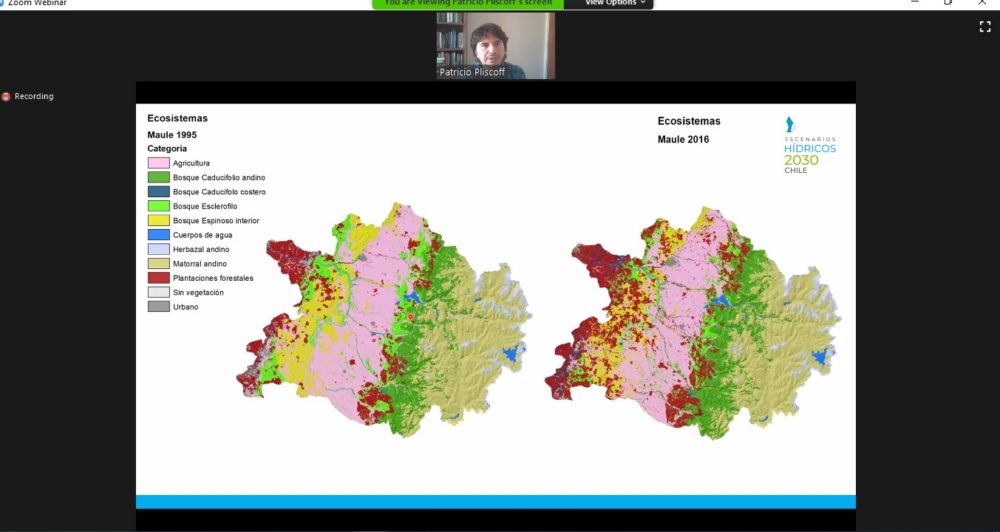Click the yellow Bosque Espinoso interior swatch

coord(158,220)
